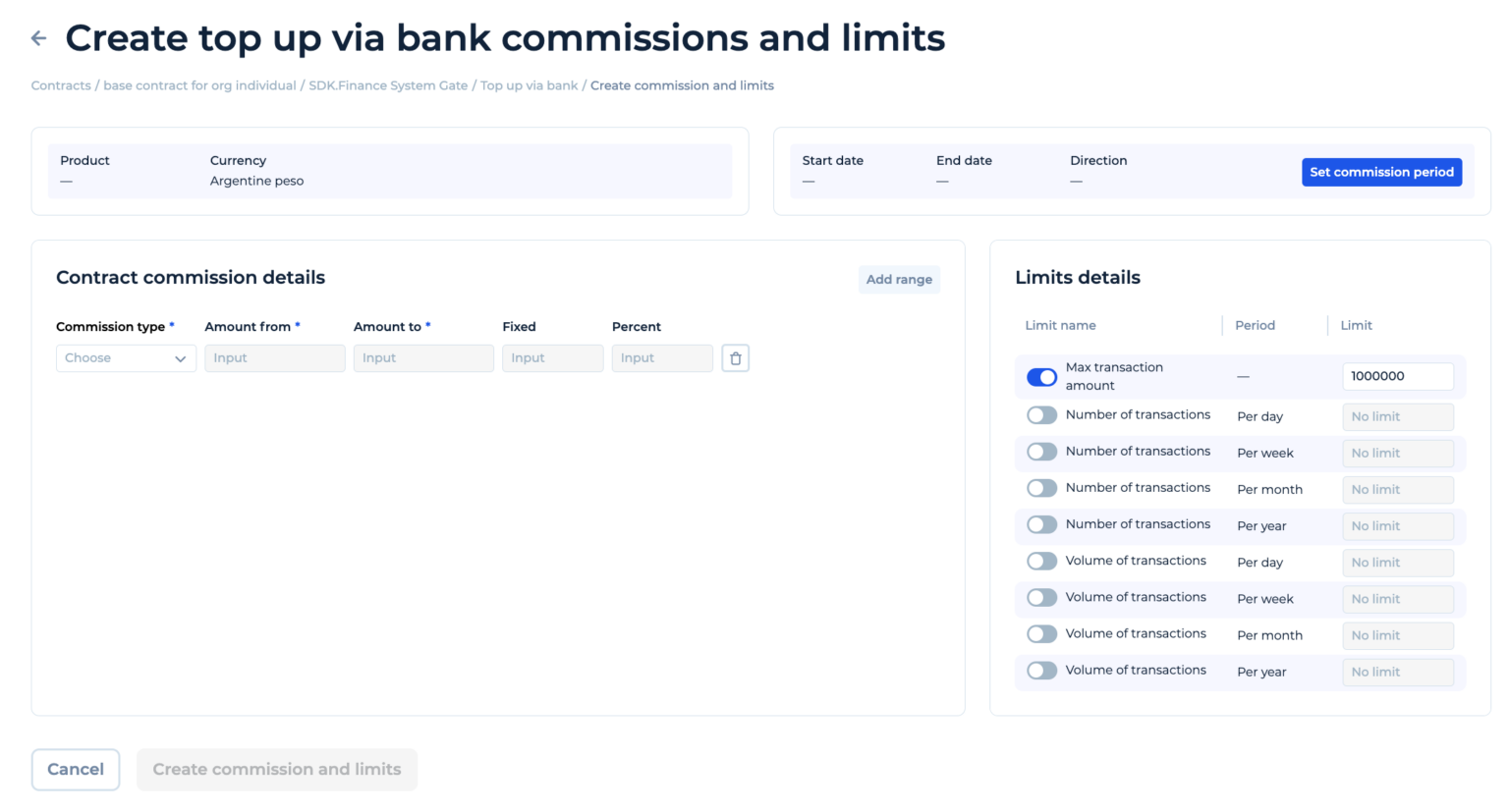
Task: Click the Amount from input field
Action: coord(274,357)
